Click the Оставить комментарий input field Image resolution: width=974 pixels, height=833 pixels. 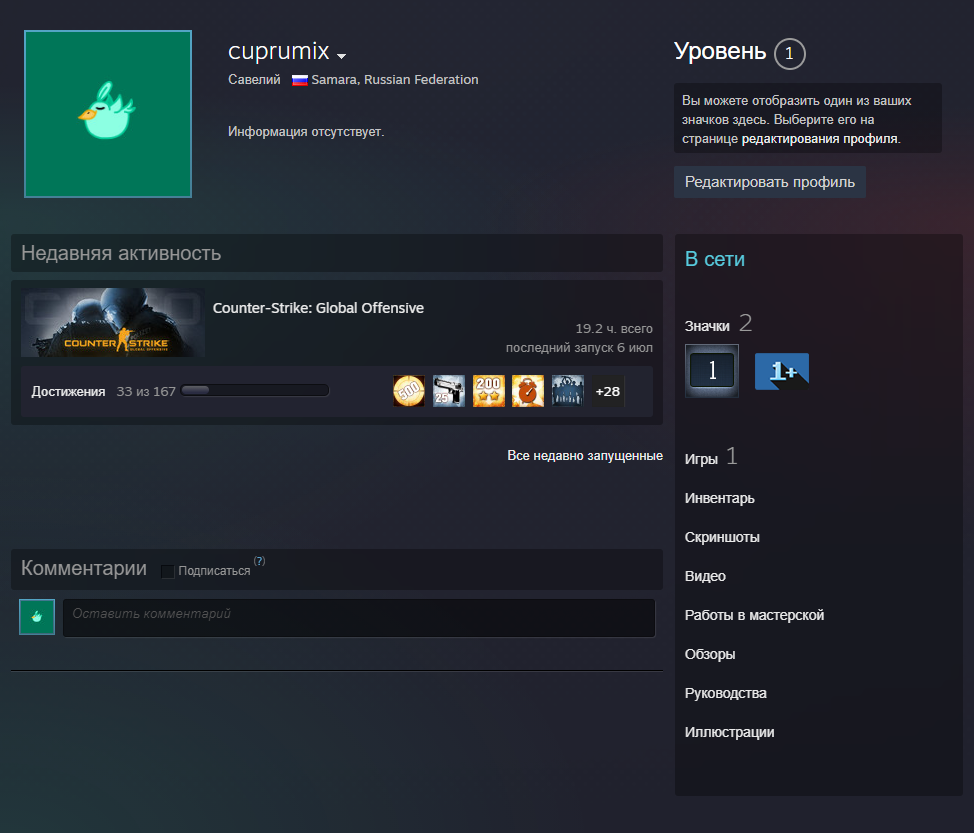click(359, 618)
